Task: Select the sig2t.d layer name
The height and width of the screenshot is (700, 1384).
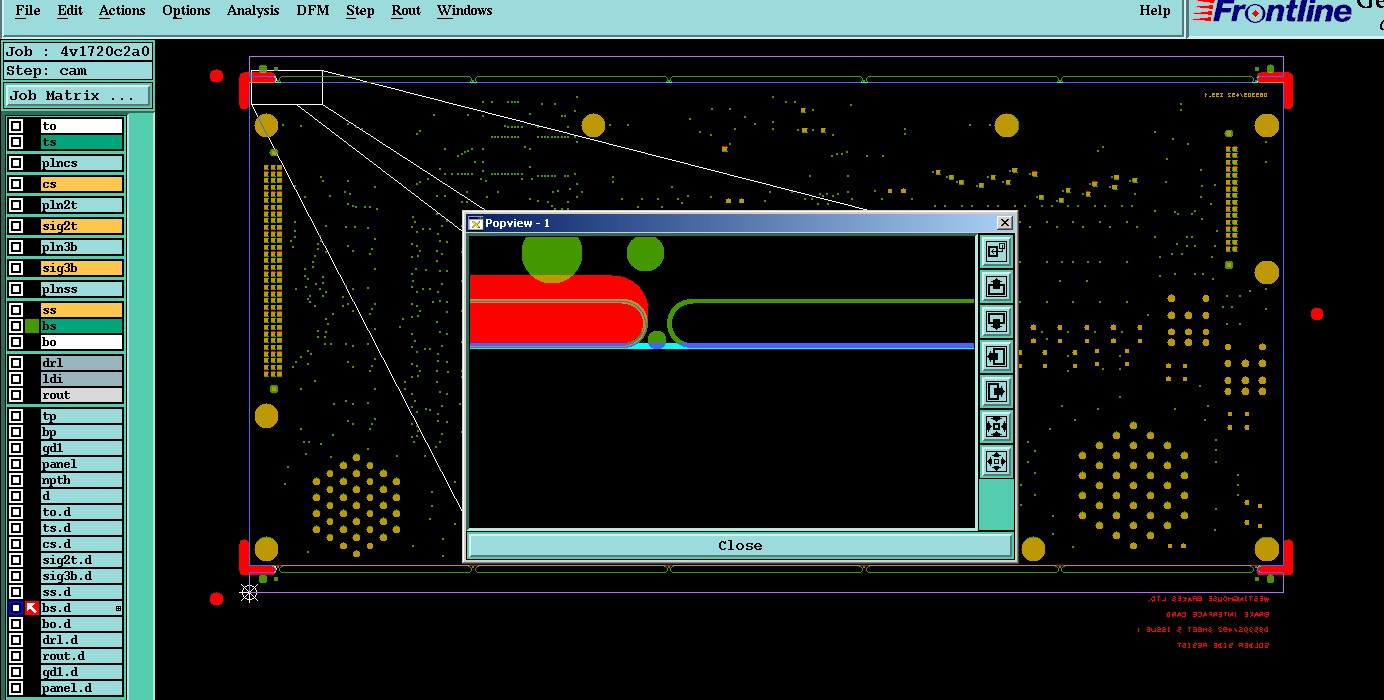Action: click(81, 560)
